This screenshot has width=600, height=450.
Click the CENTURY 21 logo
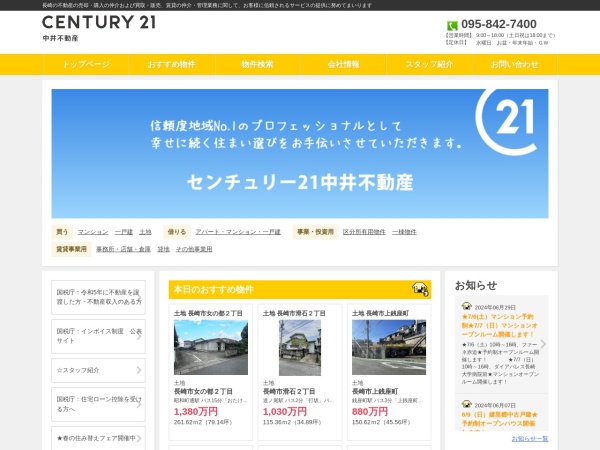click(x=99, y=22)
